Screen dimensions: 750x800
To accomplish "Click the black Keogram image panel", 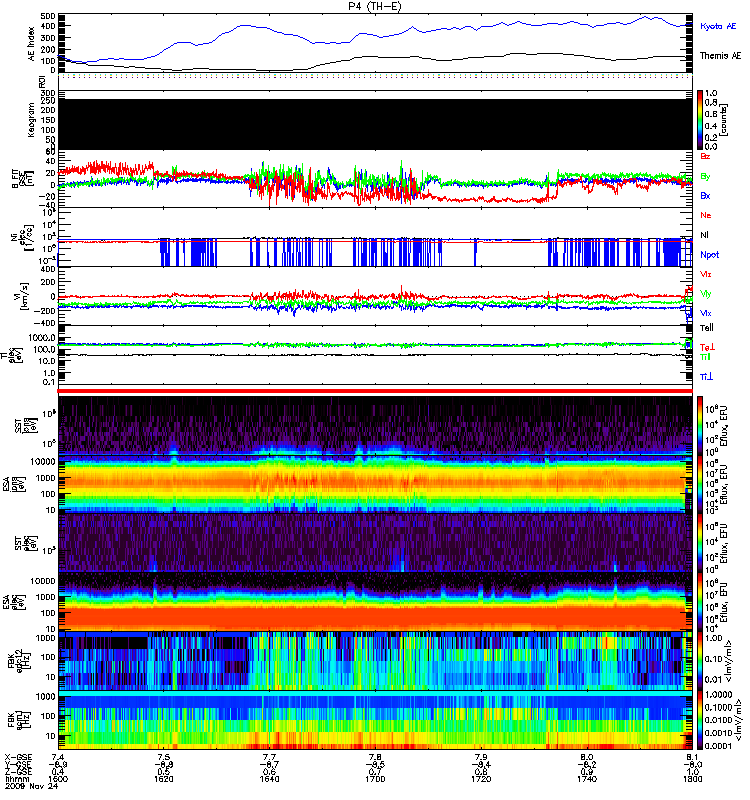I will coord(375,124).
